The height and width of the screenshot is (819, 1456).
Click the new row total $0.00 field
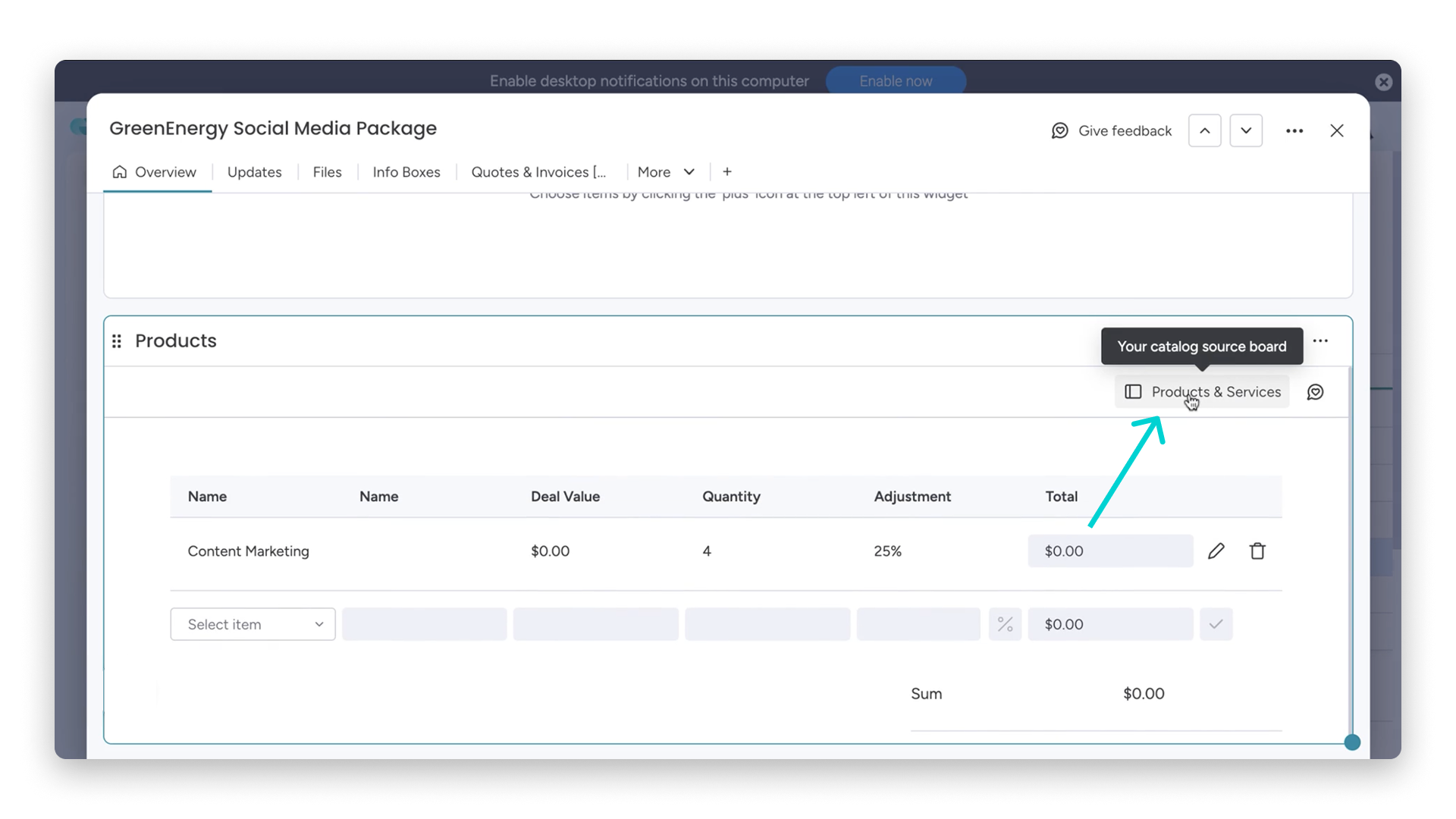pos(1110,624)
